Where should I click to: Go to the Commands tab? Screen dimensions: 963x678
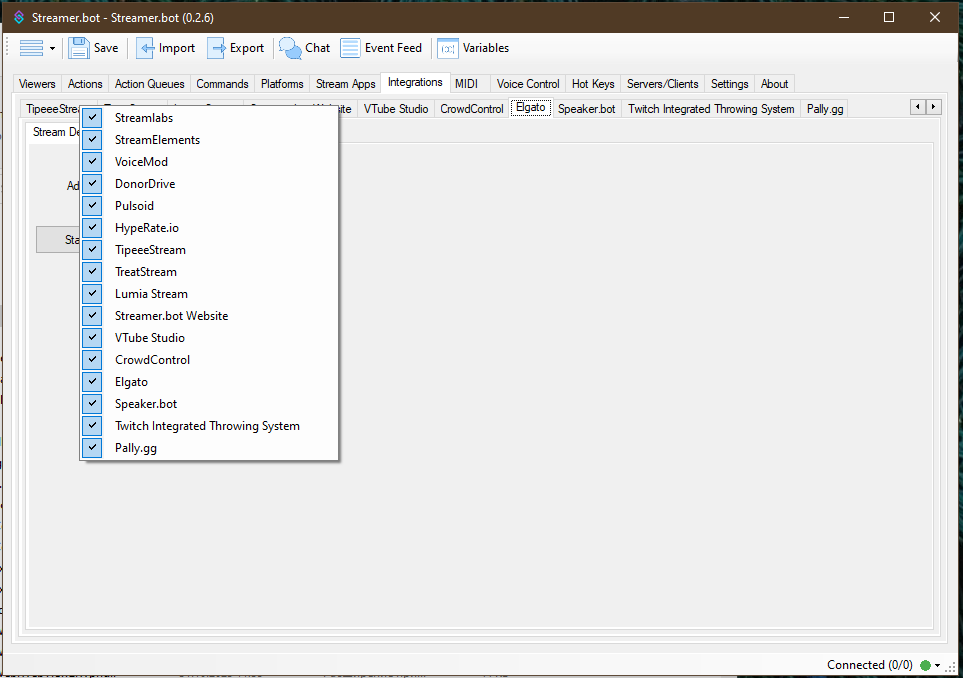pyautogui.click(x=222, y=84)
